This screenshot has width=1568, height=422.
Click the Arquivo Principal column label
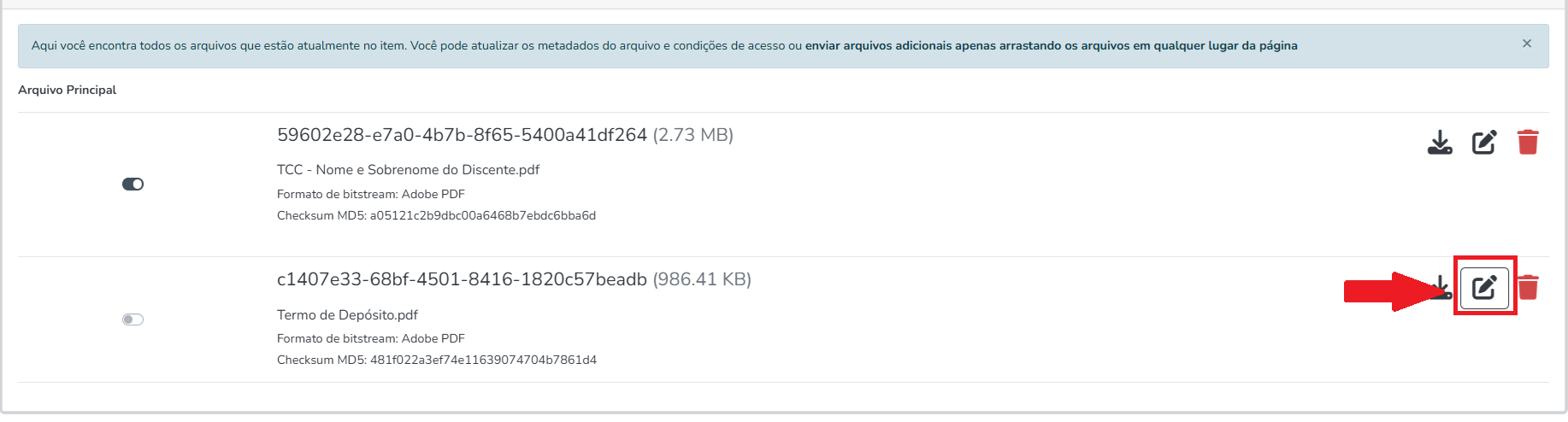(67, 90)
